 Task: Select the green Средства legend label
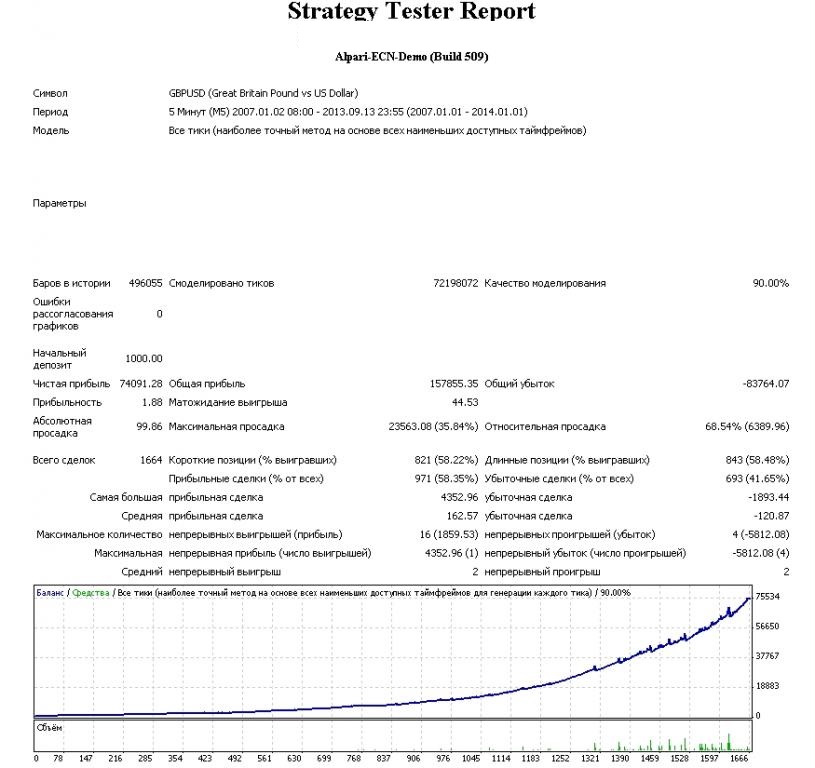pos(91,593)
